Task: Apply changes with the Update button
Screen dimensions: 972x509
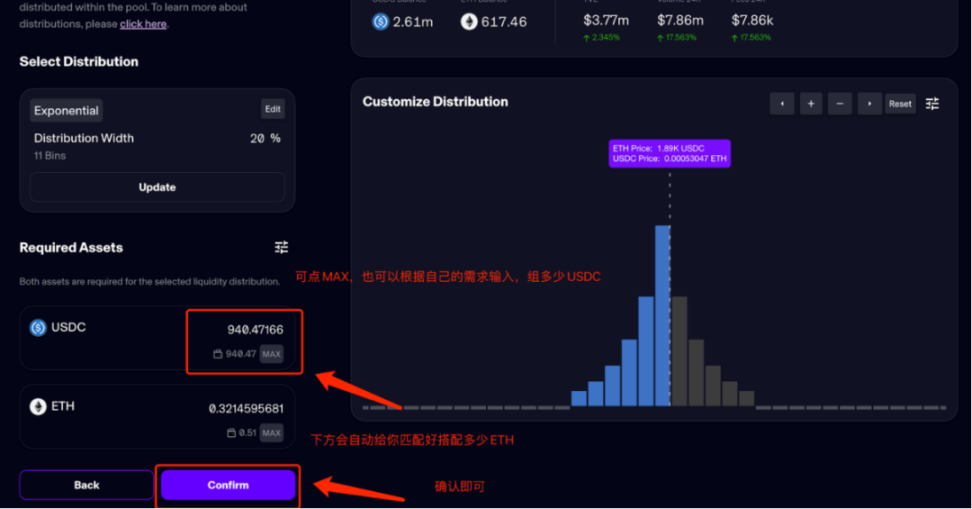Action: point(157,187)
